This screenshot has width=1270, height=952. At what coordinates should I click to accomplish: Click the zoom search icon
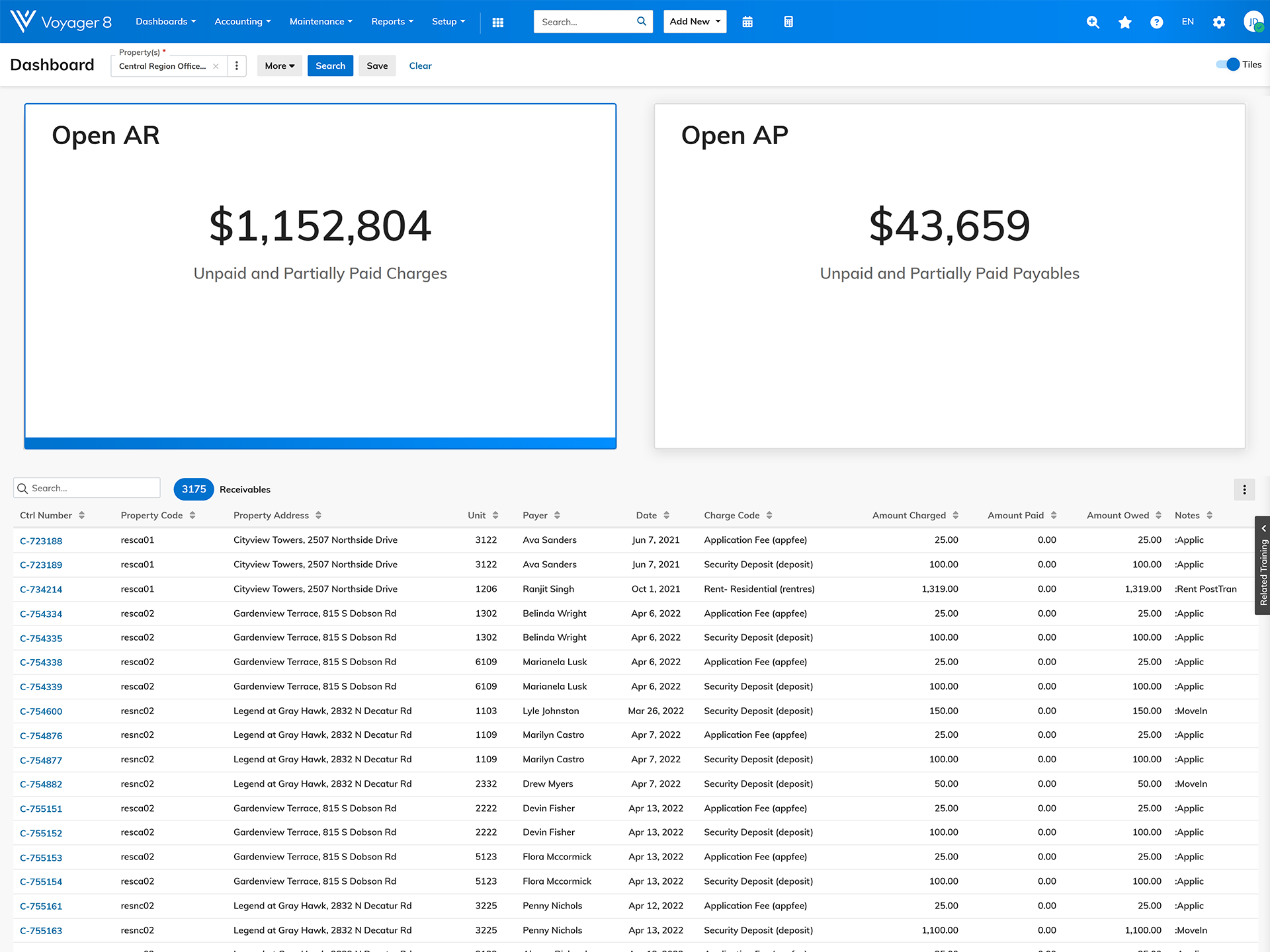pos(1093,22)
